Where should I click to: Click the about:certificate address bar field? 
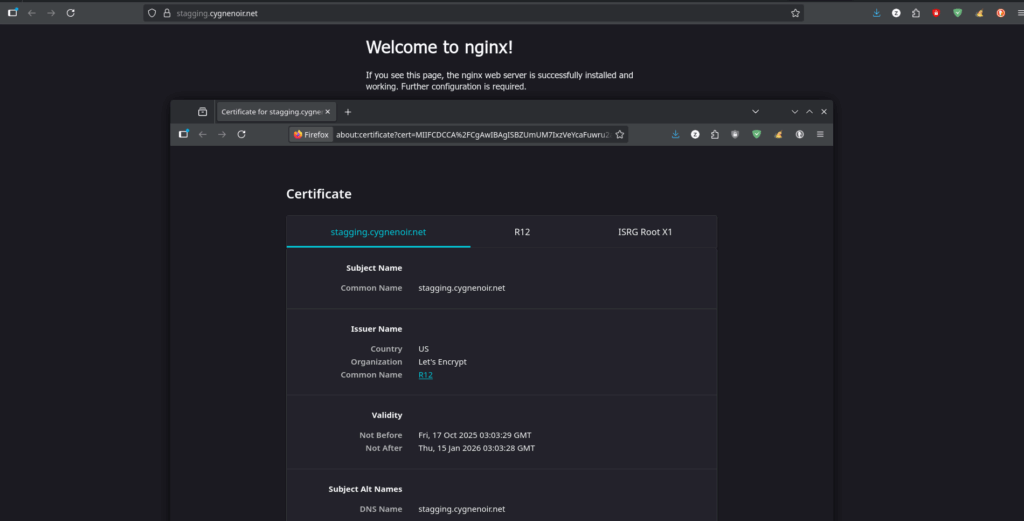point(470,134)
